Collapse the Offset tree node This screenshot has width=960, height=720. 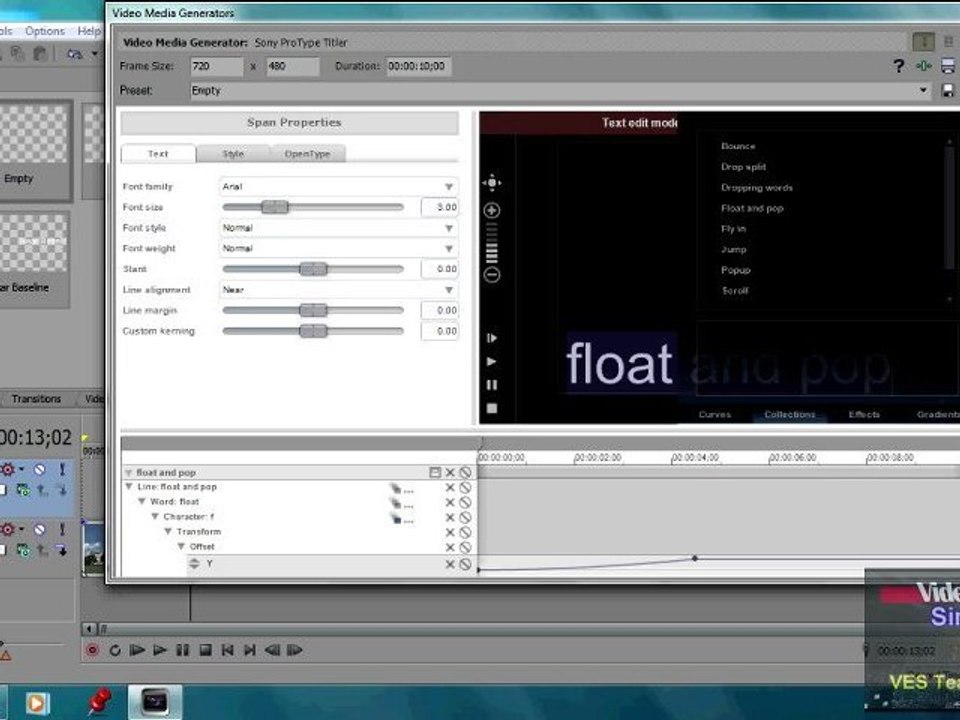[181, 546]
